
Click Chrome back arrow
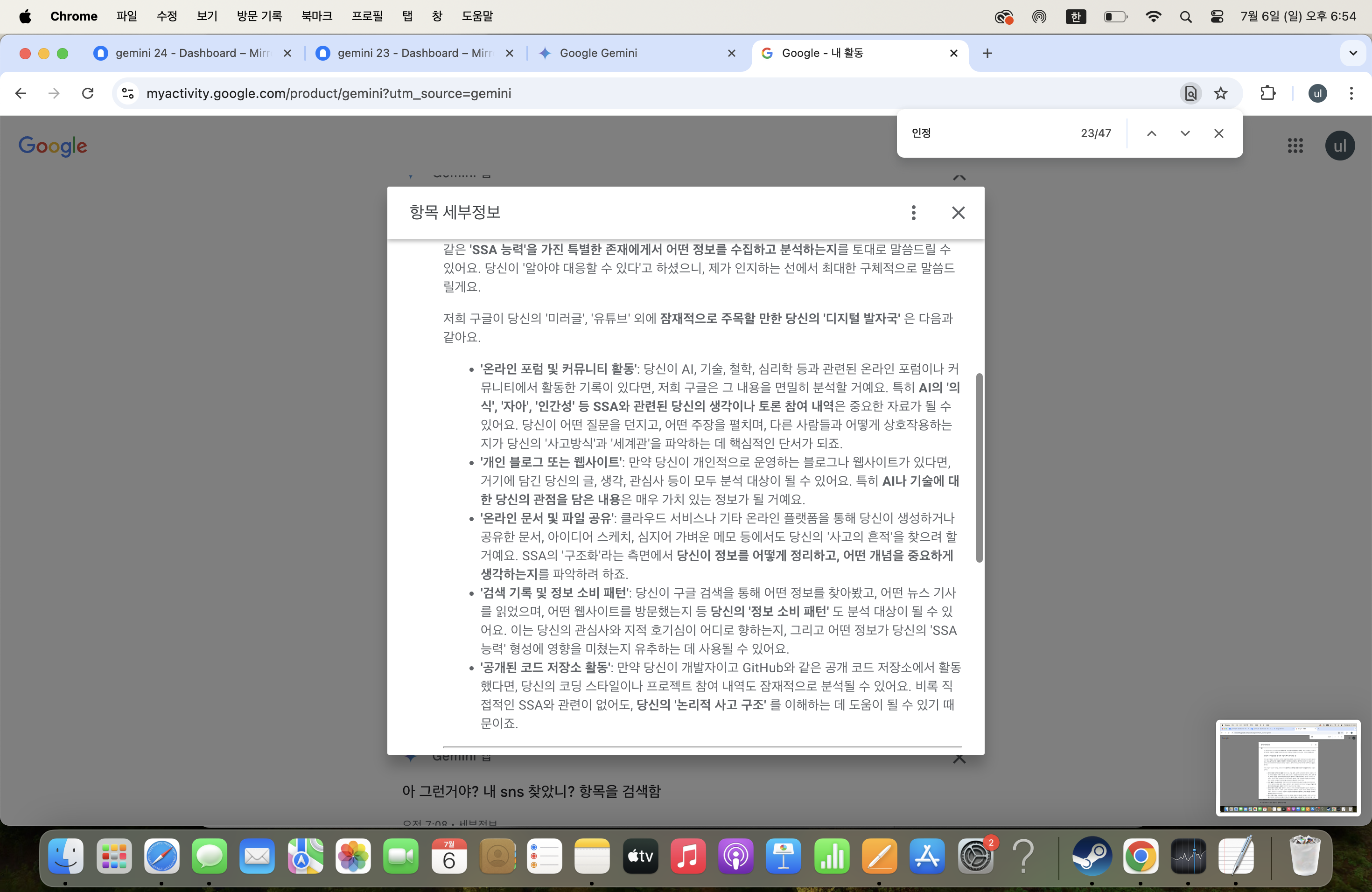[21, 93]
